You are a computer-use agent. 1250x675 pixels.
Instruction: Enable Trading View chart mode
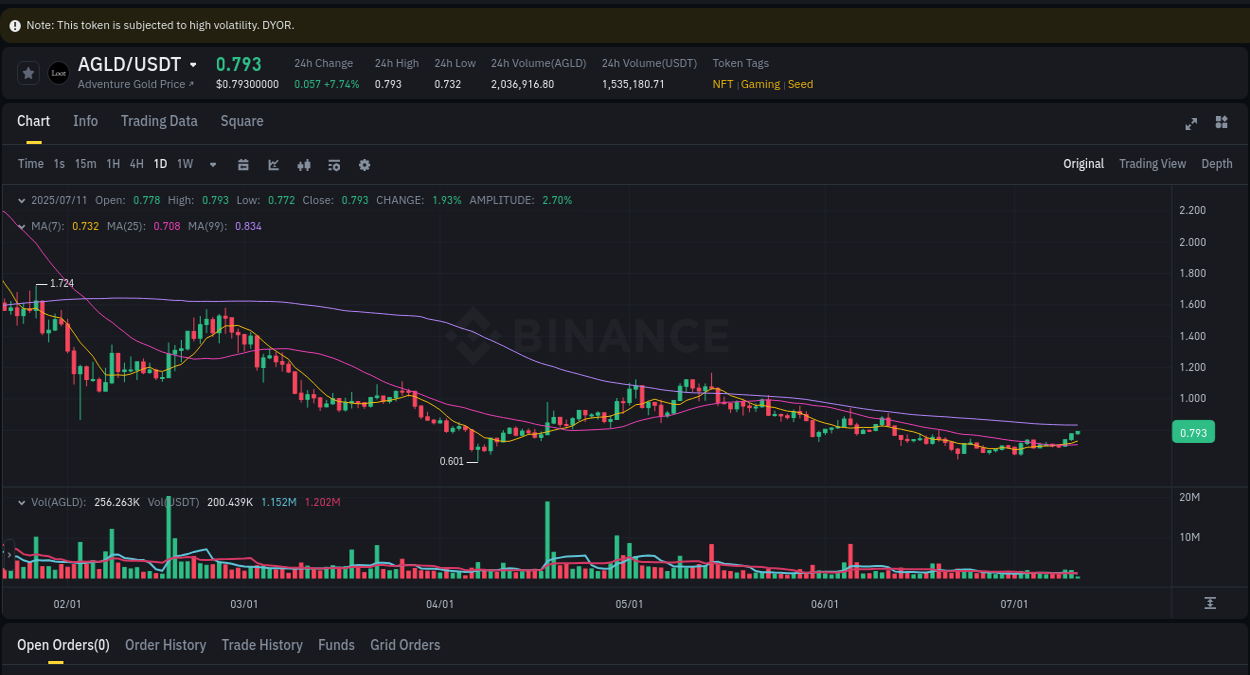(1152, 163)
